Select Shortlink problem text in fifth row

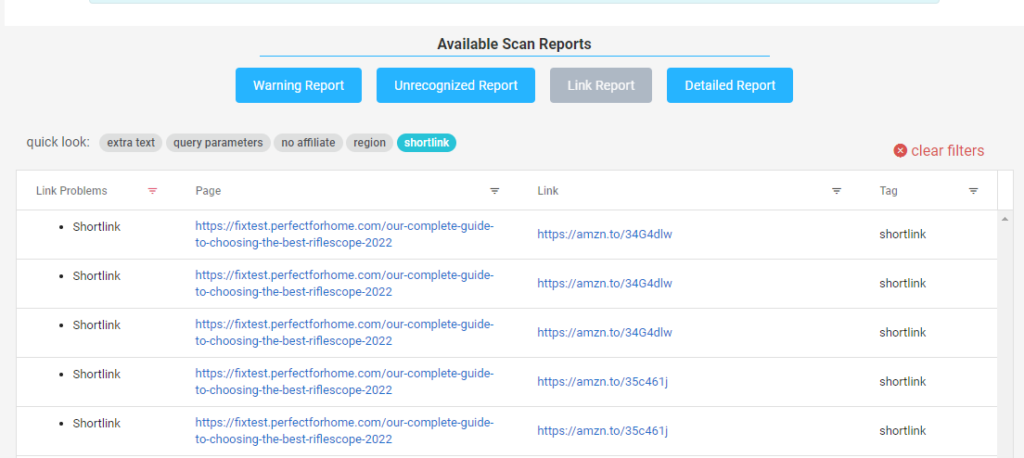[97, 423]
